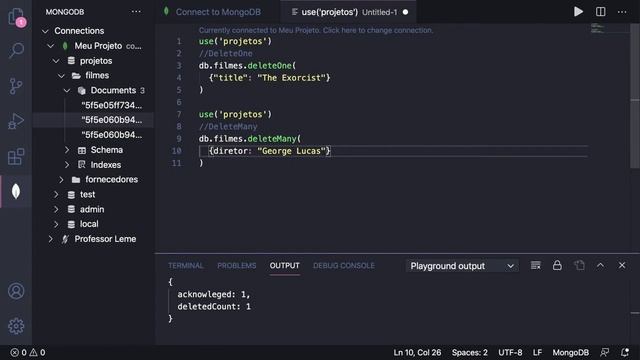Image resolution: width=640 pixels, height=360 pixels.
Task: Open the output log in editor
Action: [579, 266]
